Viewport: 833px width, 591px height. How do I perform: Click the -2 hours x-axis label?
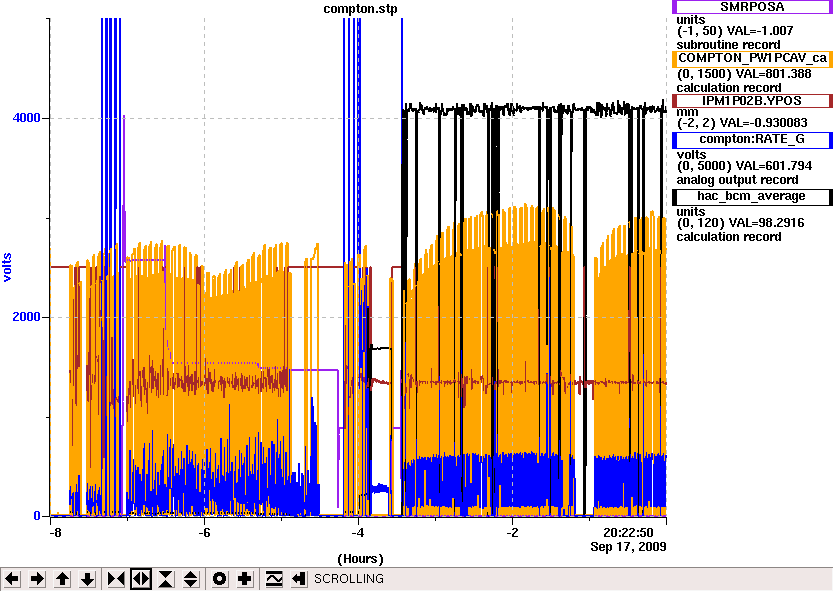512,533
